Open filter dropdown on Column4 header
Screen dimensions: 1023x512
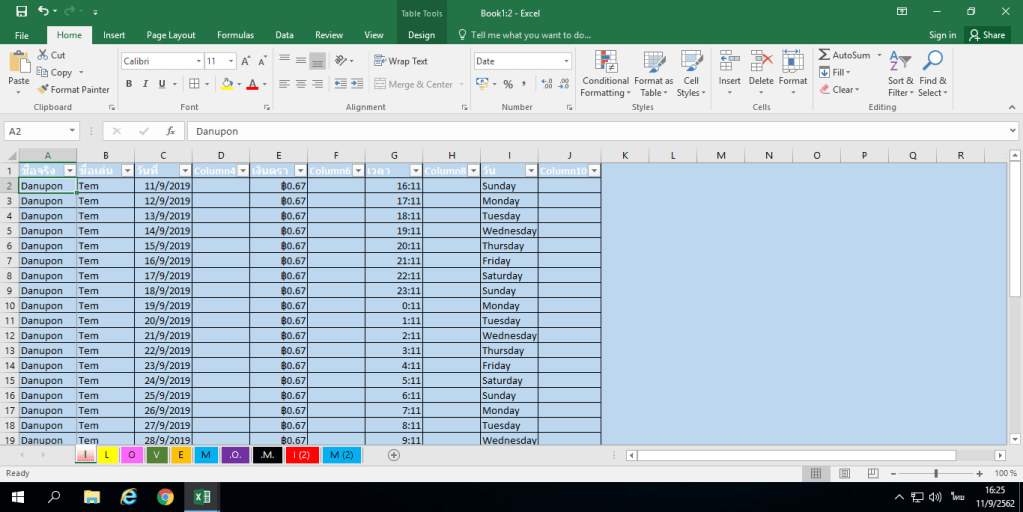(241, 171)
